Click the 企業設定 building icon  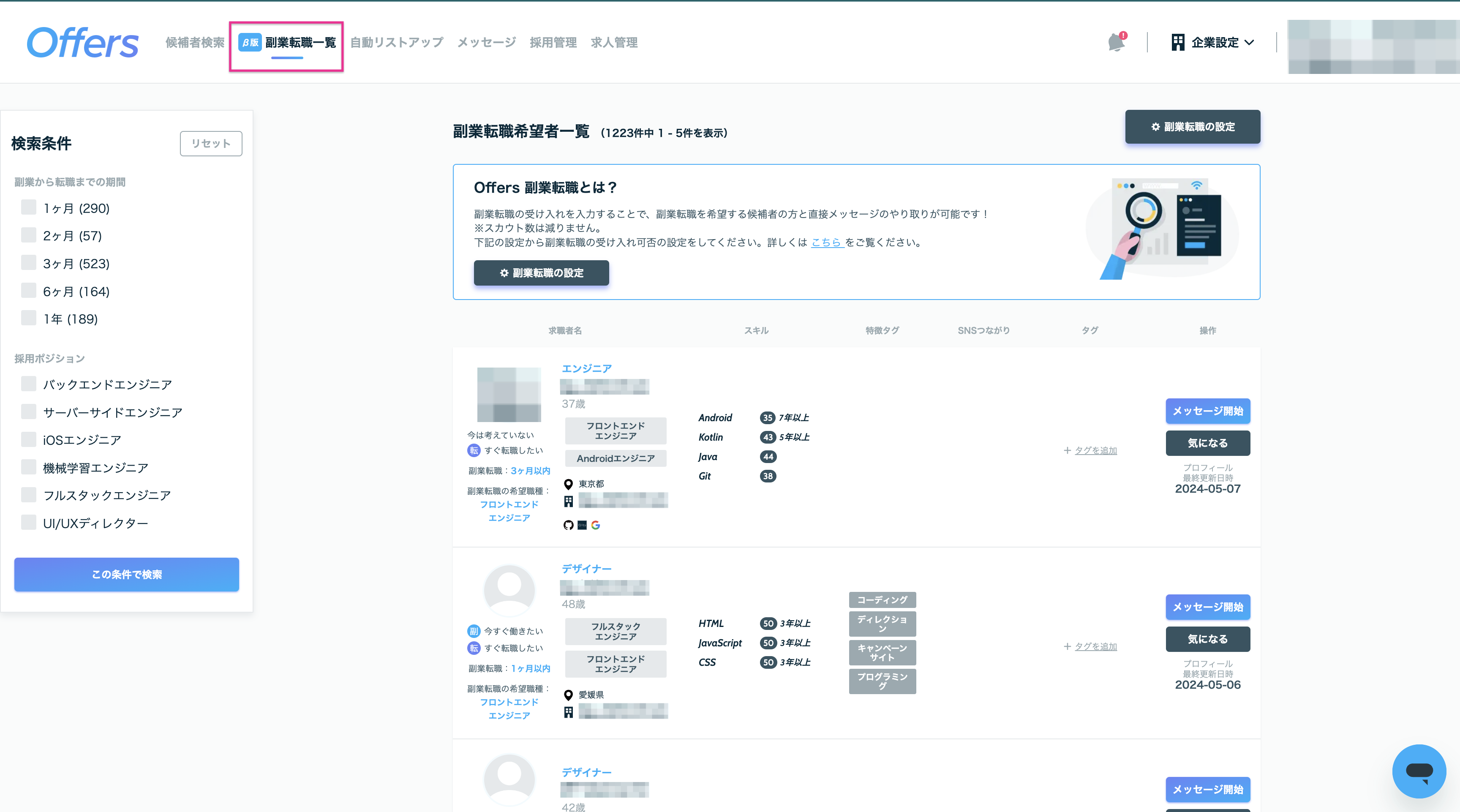point(1178,43)
